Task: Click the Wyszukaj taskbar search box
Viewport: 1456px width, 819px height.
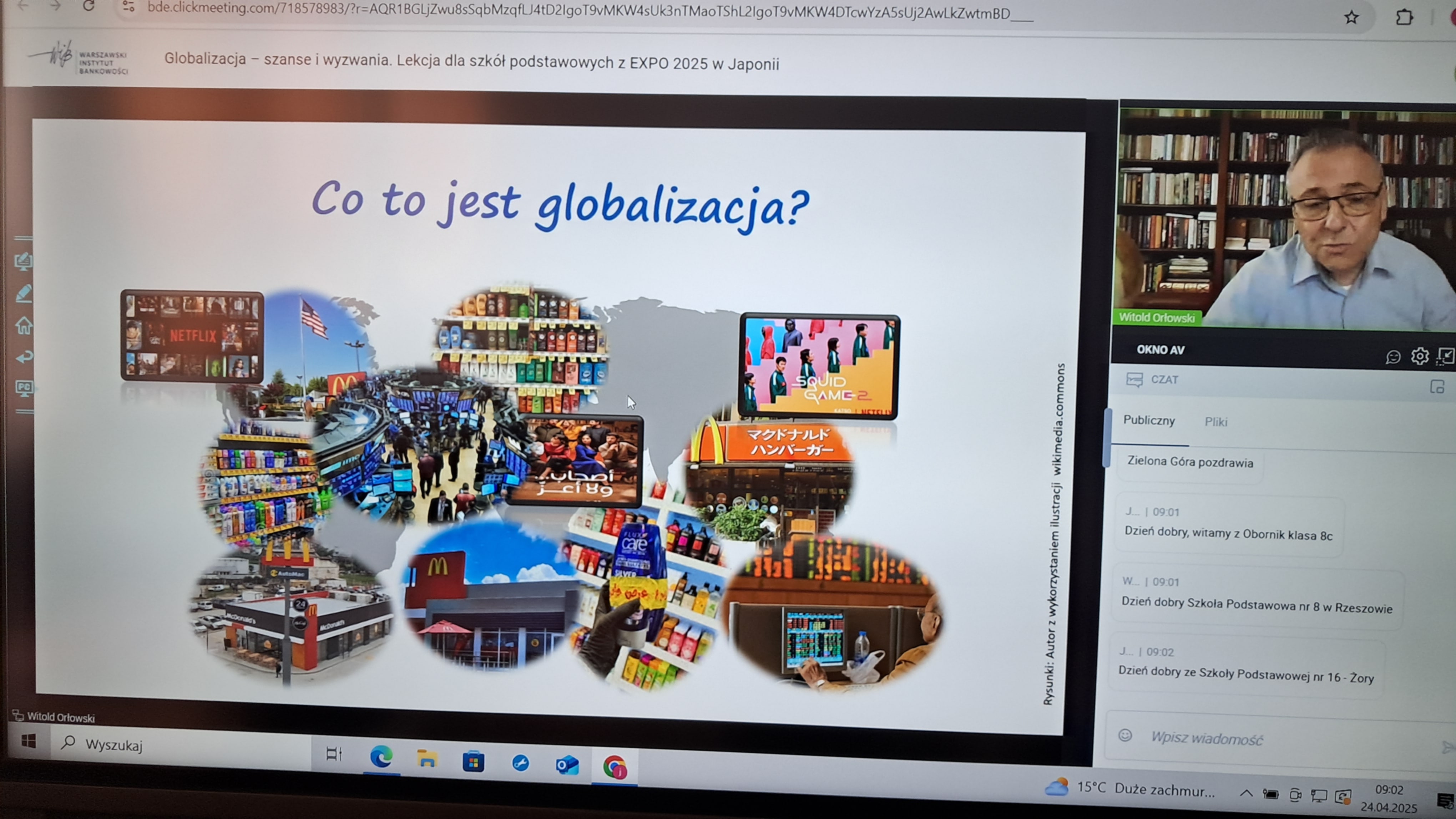Action: [181, 744]
